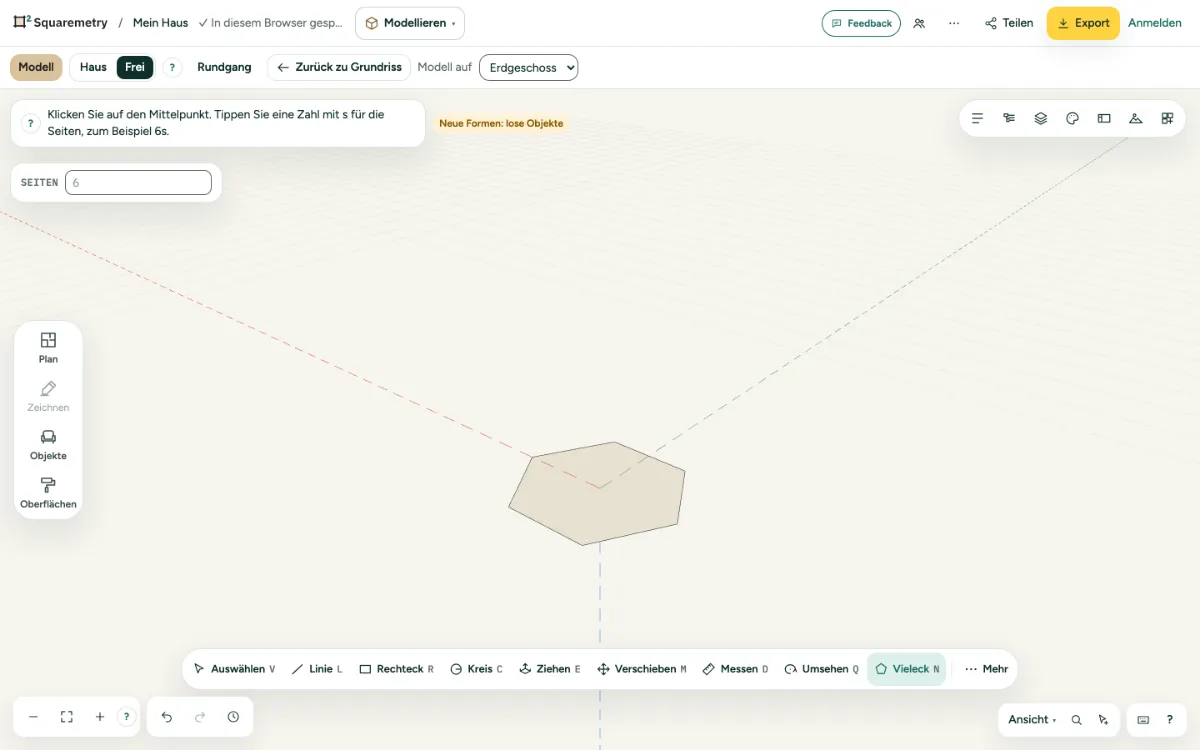Switch mode toggle to Haus
1200x750 pixels.
pos(93,67)
